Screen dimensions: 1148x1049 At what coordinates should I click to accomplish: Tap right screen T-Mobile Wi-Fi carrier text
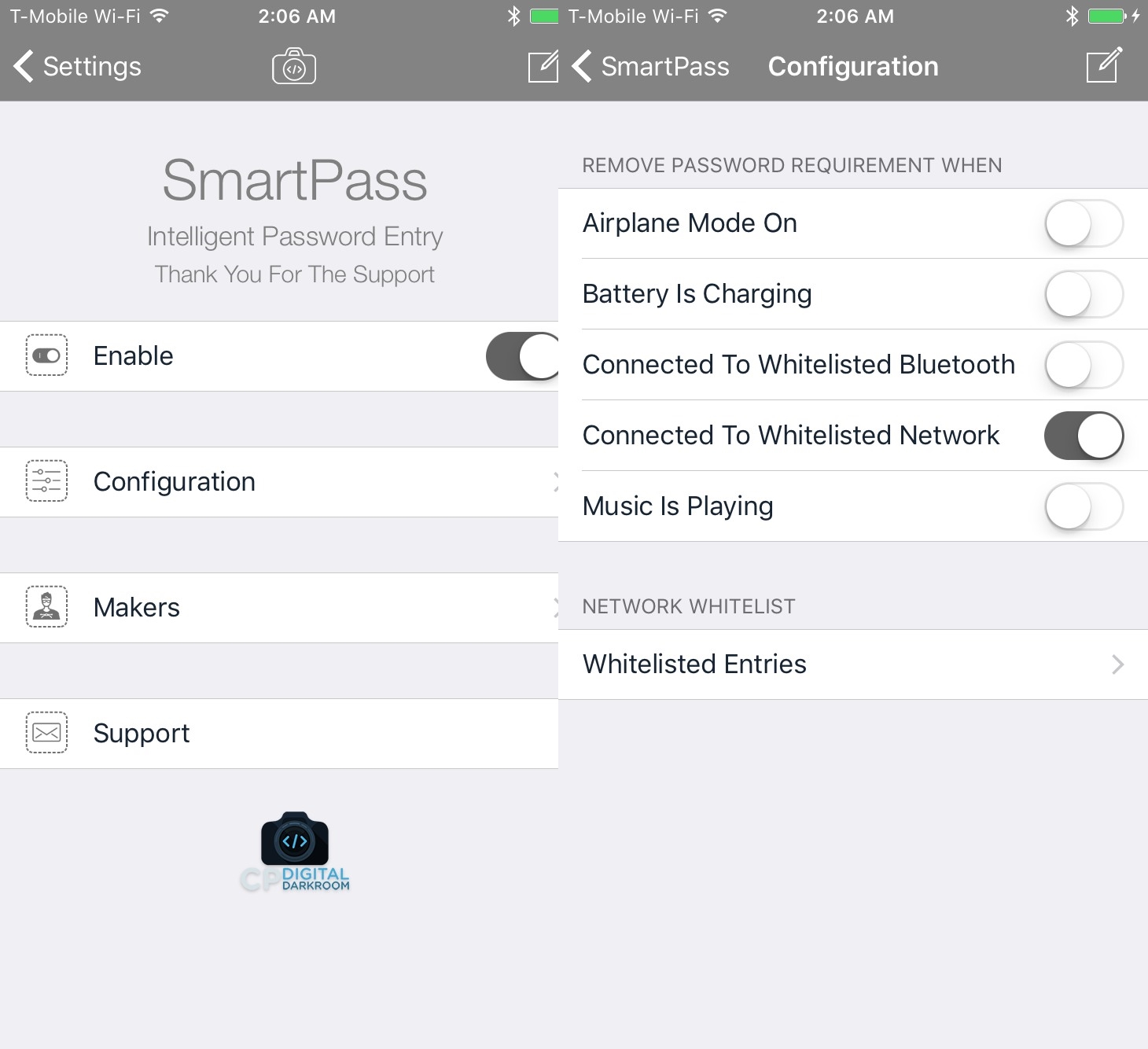click(x=634, y=16)
